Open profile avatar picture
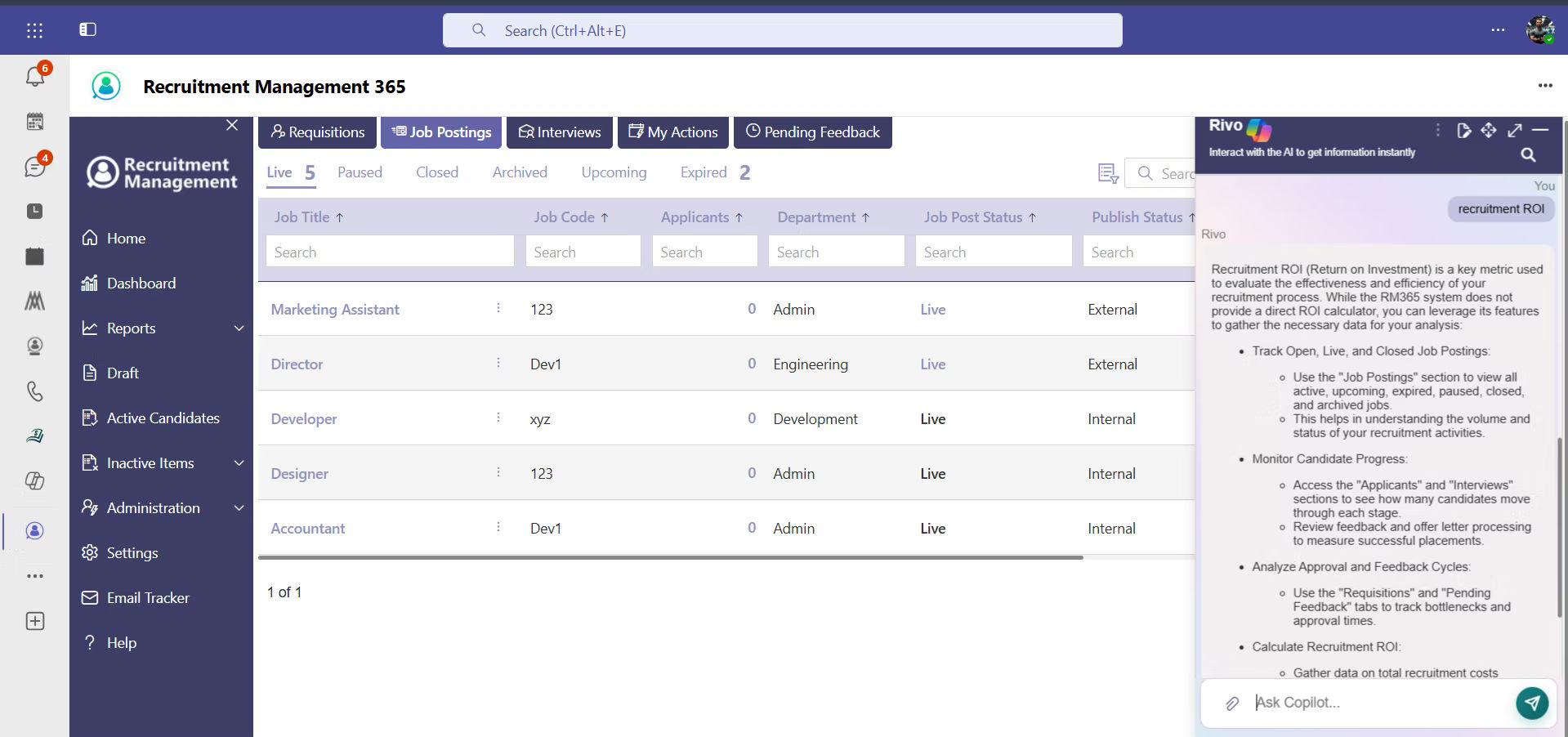Viewport: 1568px width, 737px height. point(1540,29)
